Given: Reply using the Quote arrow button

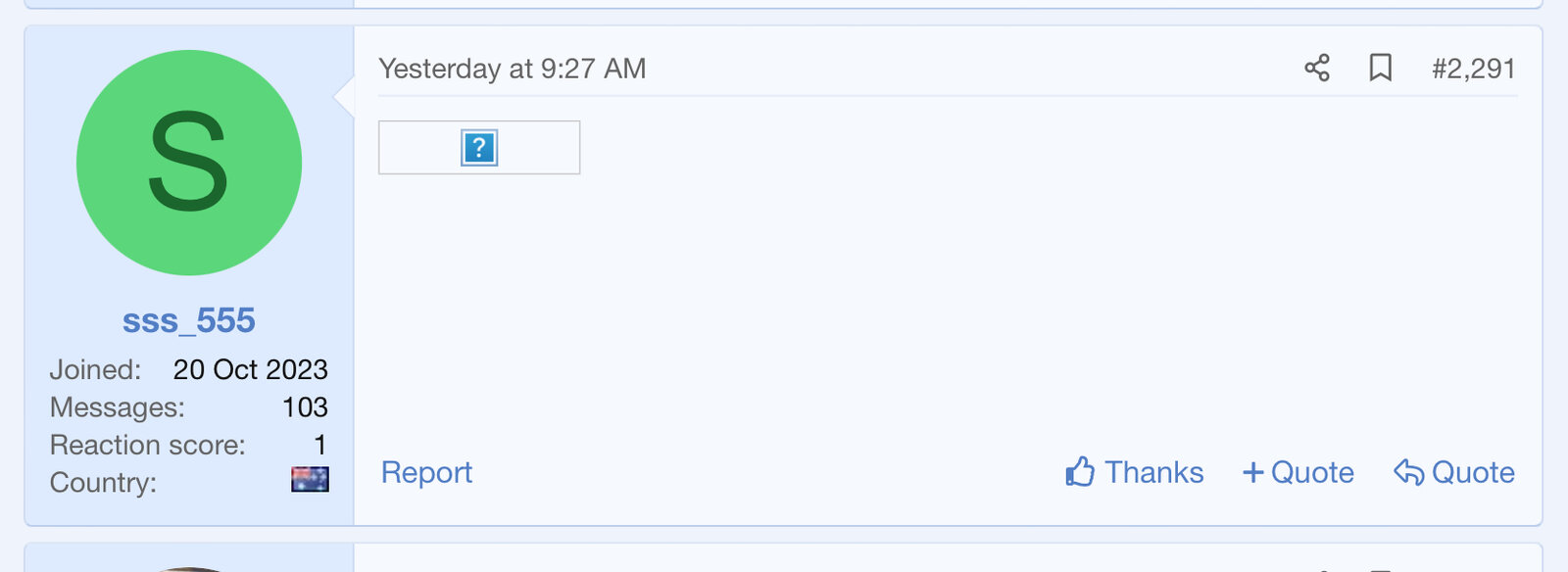Looking at the screenshot, I should click(1454, 472).
